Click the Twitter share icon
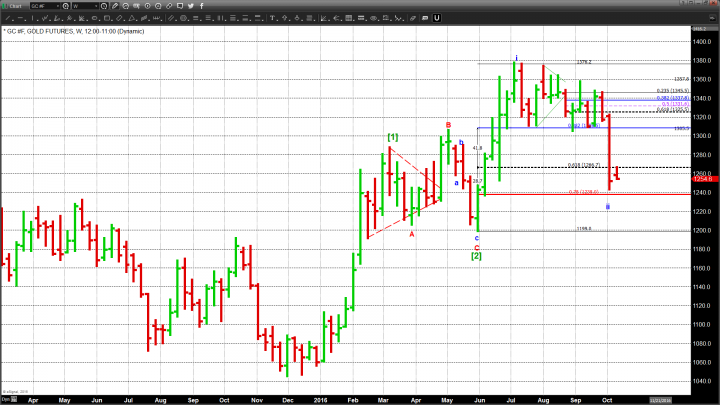720x405 pixels. pyautogui.click(x=191, y=6)
